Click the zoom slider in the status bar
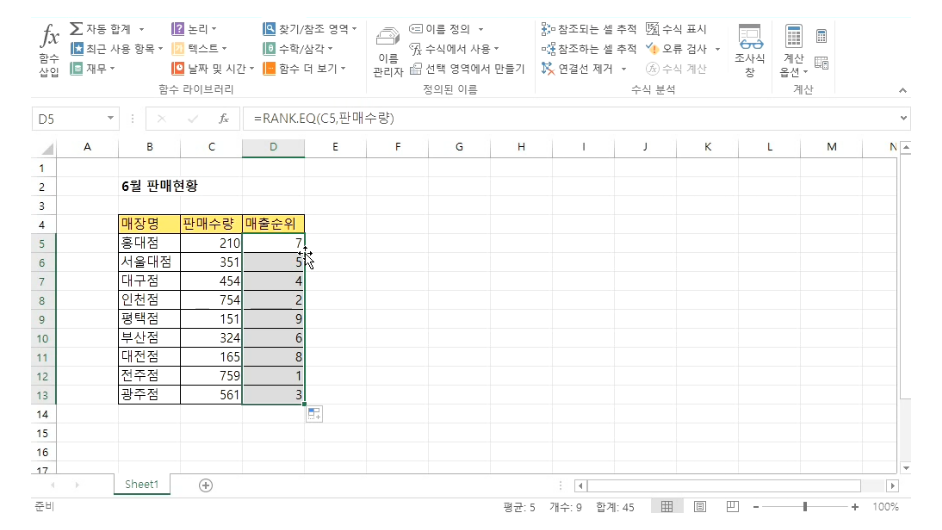Viewport: 942px width, 530px height. [804, 507]
